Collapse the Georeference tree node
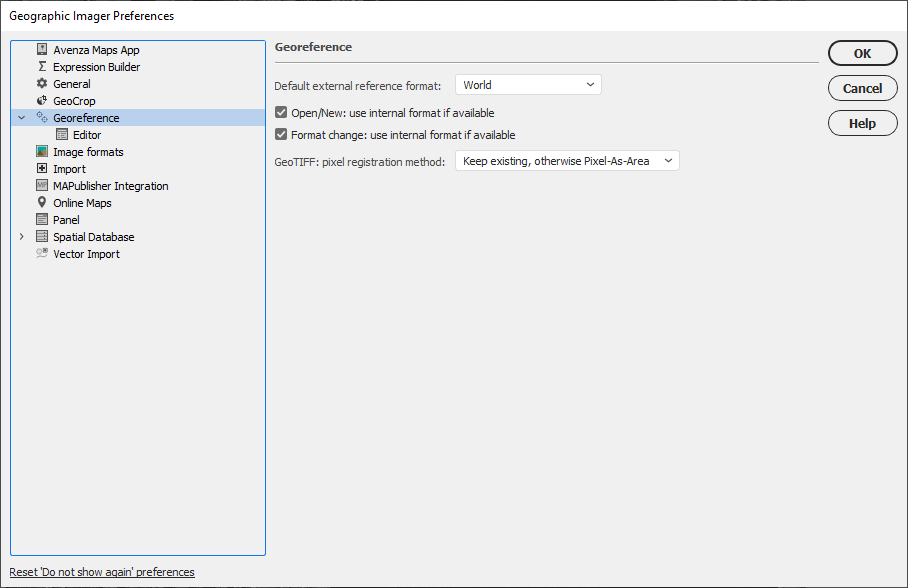 coord(21,118)
